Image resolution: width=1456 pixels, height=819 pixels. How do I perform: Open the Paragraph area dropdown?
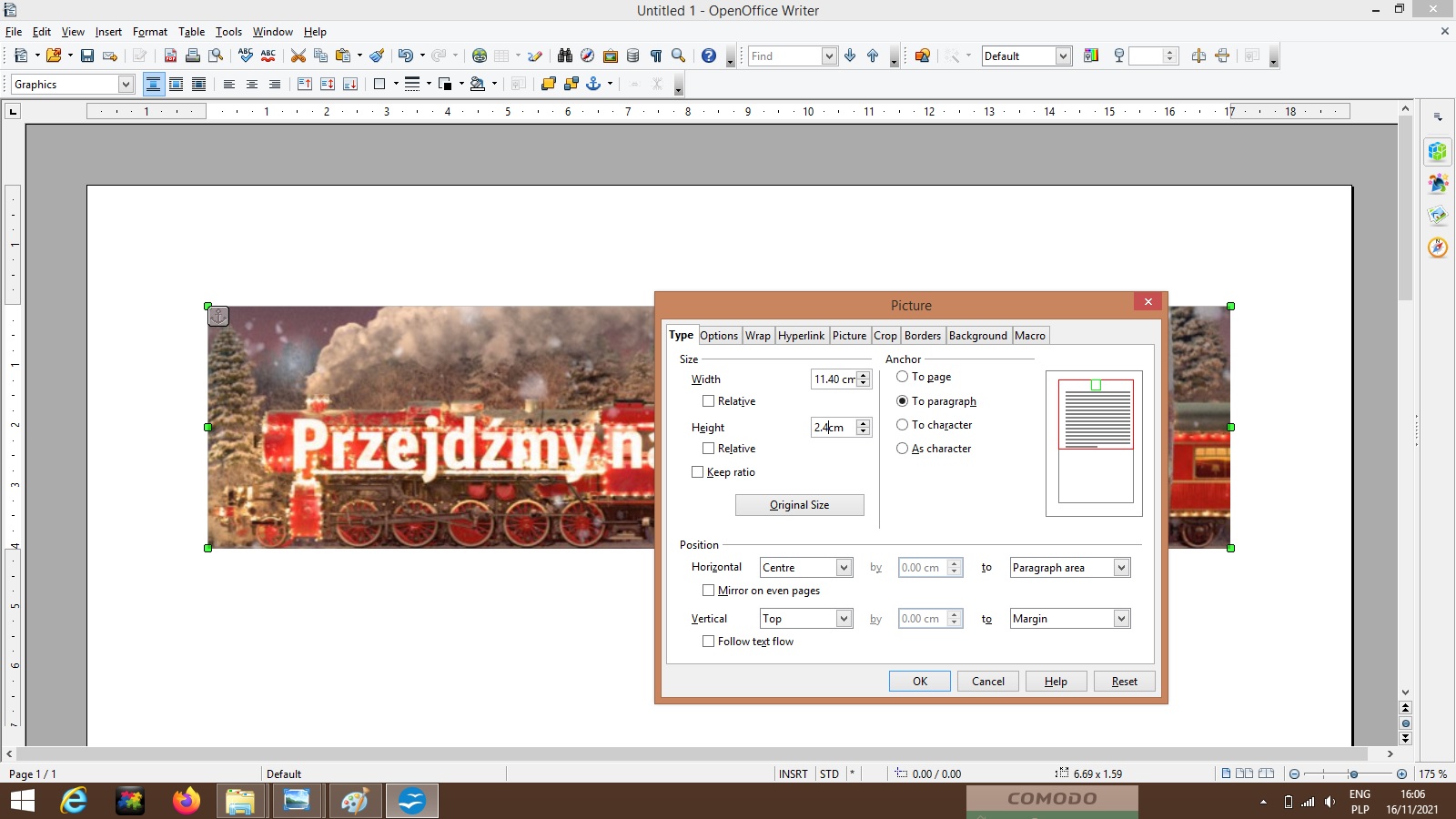pyautogui.click(x=1121, y=568)
